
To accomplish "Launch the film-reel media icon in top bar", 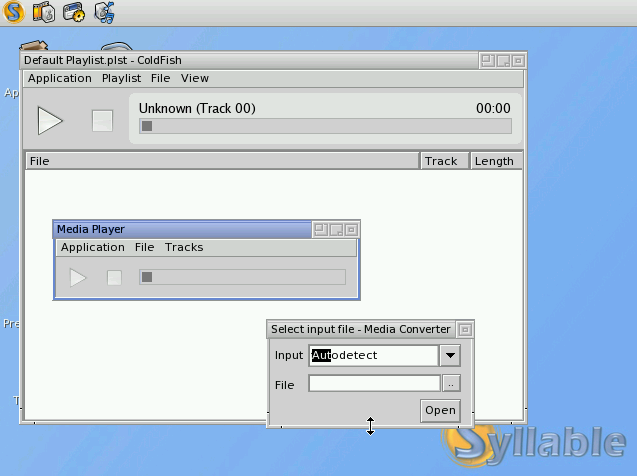I will coord(43,12).
